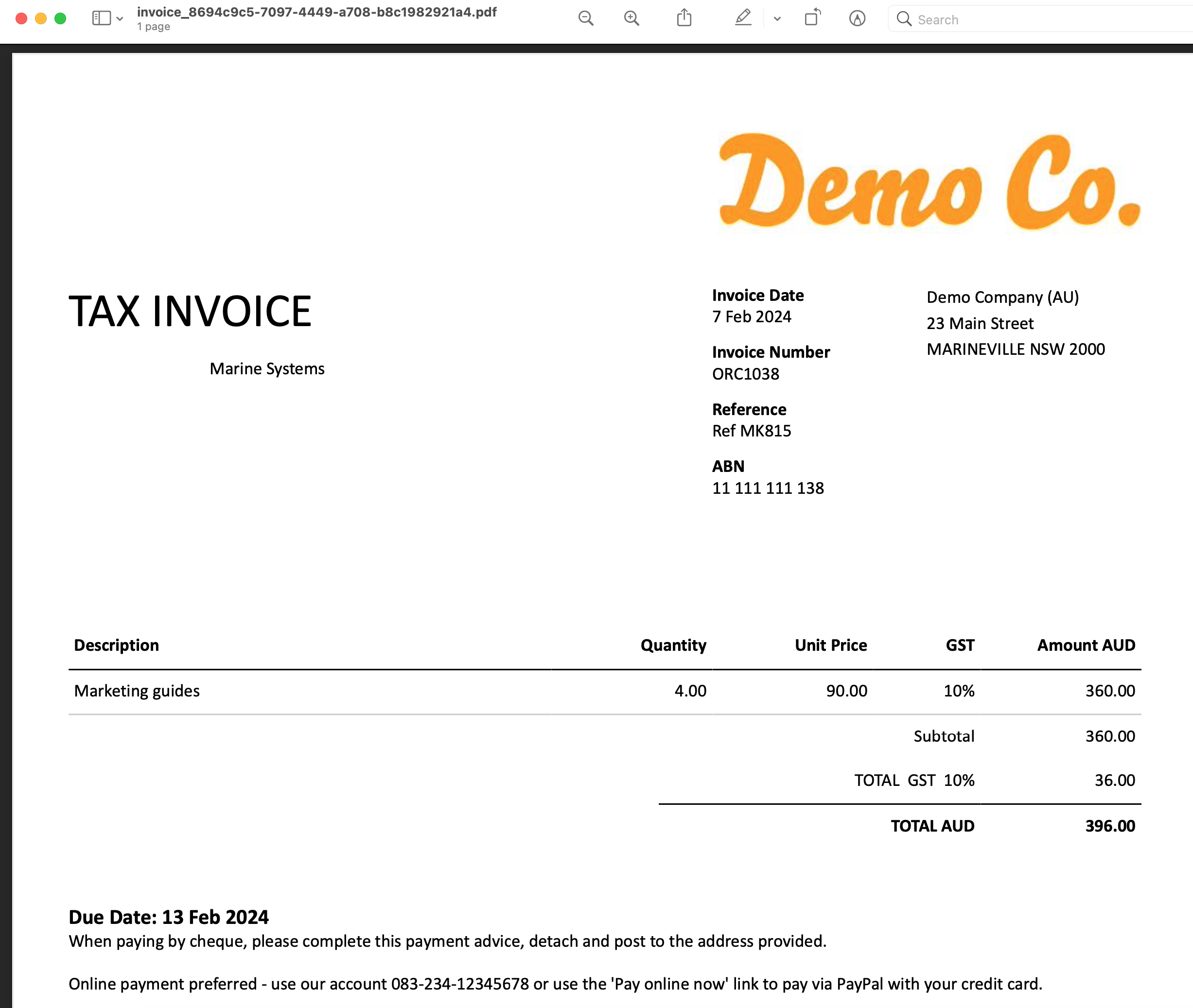Click the TOTAL AUD label

(932, 826)
